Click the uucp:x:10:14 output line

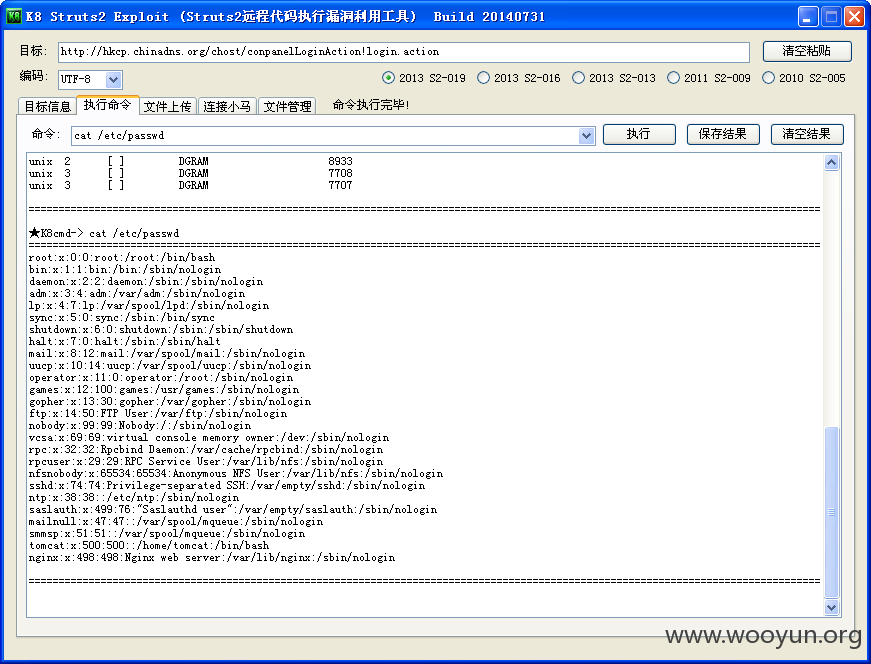tap(170, 366)
